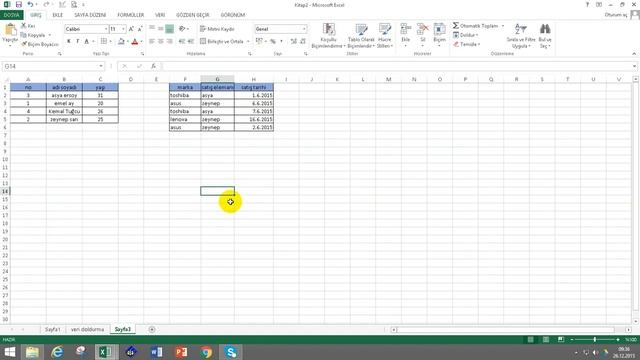Align cell text left
The image size is (640, 360).
[152, 41]
